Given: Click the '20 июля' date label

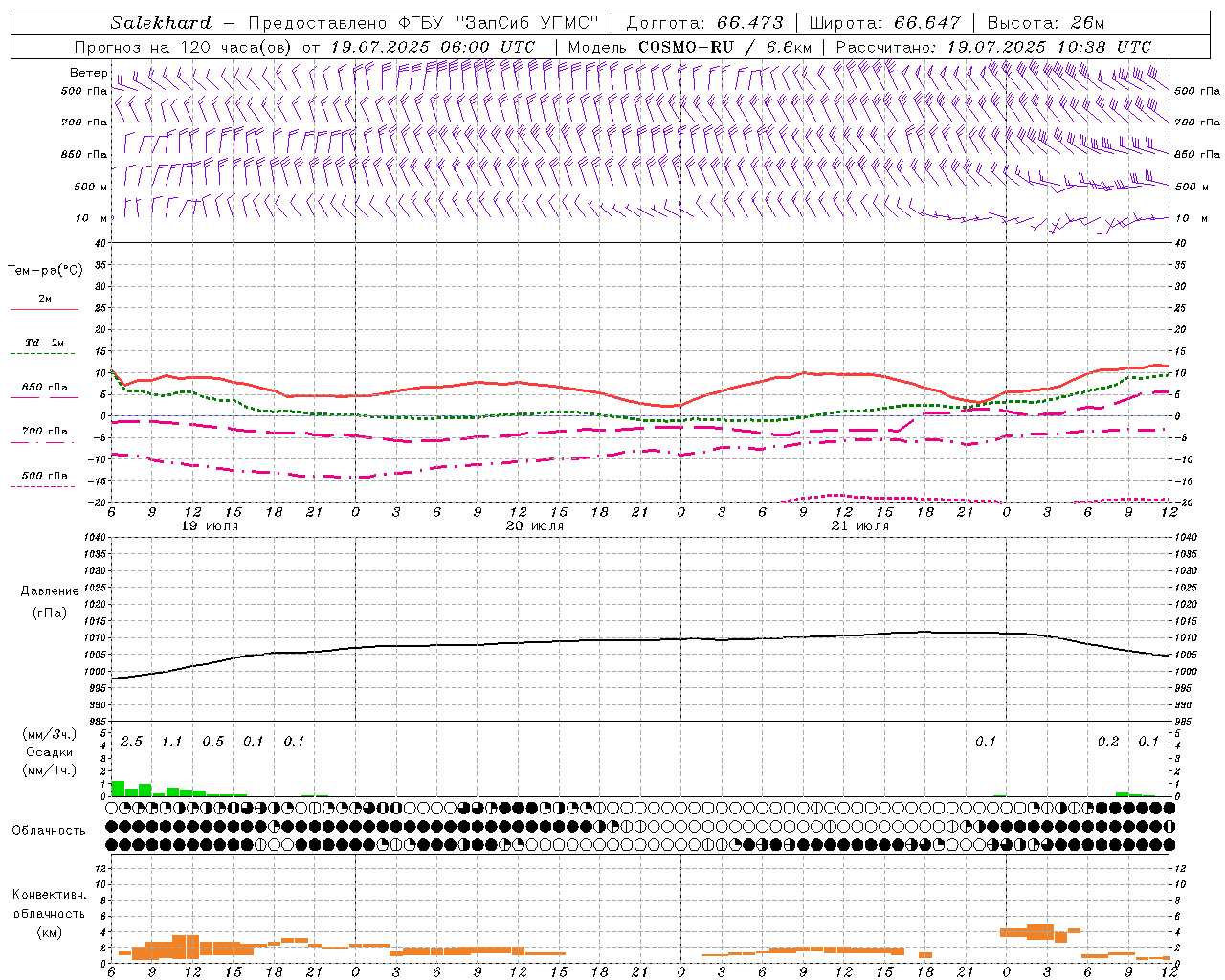Looking at the screenshot, I should [x=535, y=526].
